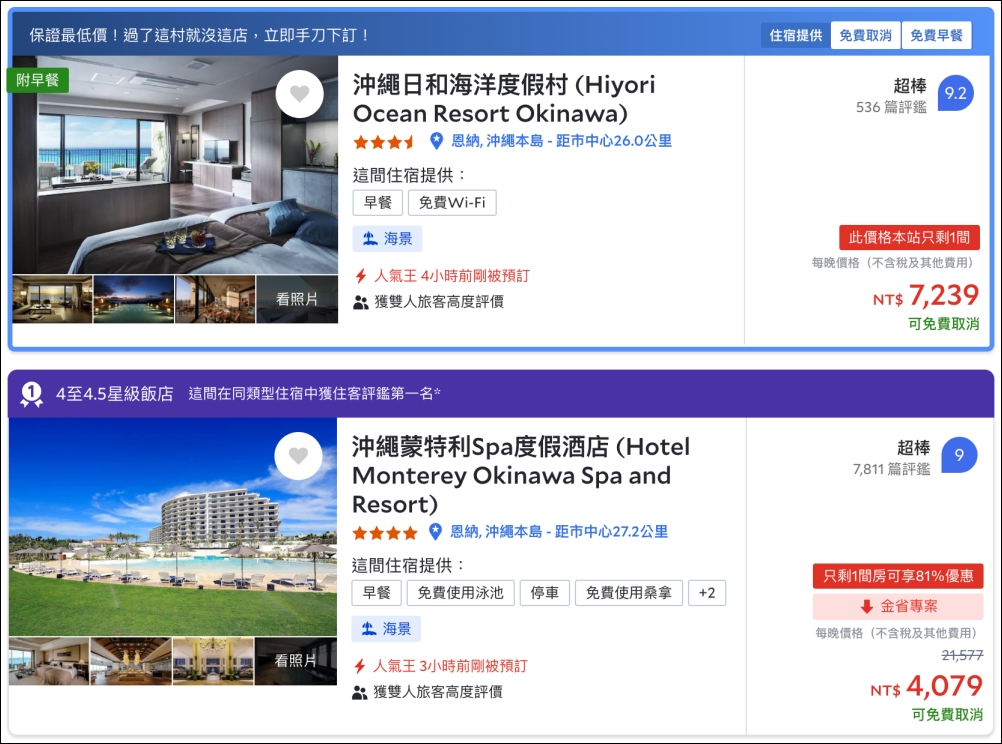Open the 距市中心26.0公里 location link
The width and height of the screenshot is (1002, 744).
click(562, 141)
